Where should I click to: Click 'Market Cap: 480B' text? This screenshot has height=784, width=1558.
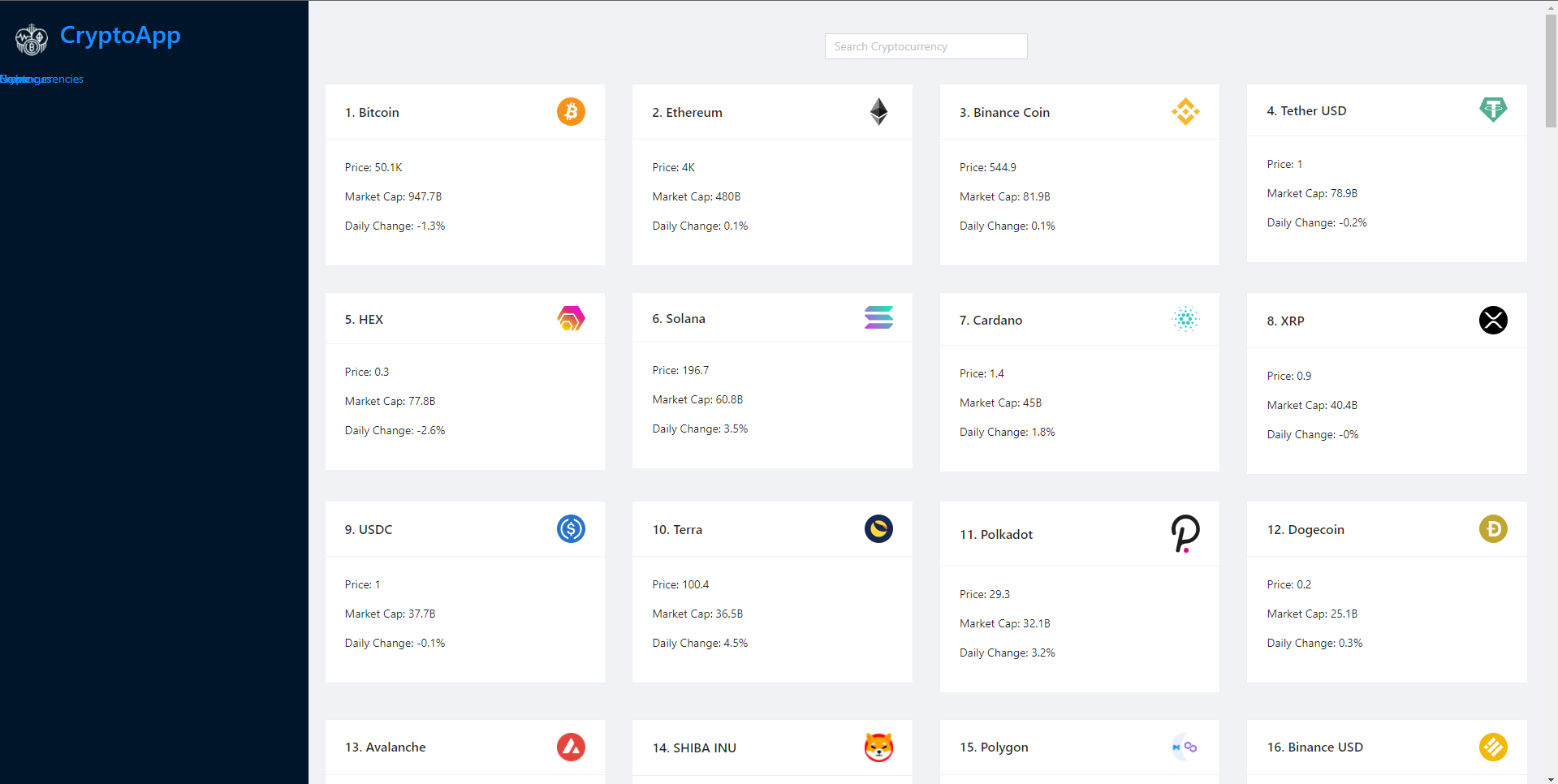[696, 196]
